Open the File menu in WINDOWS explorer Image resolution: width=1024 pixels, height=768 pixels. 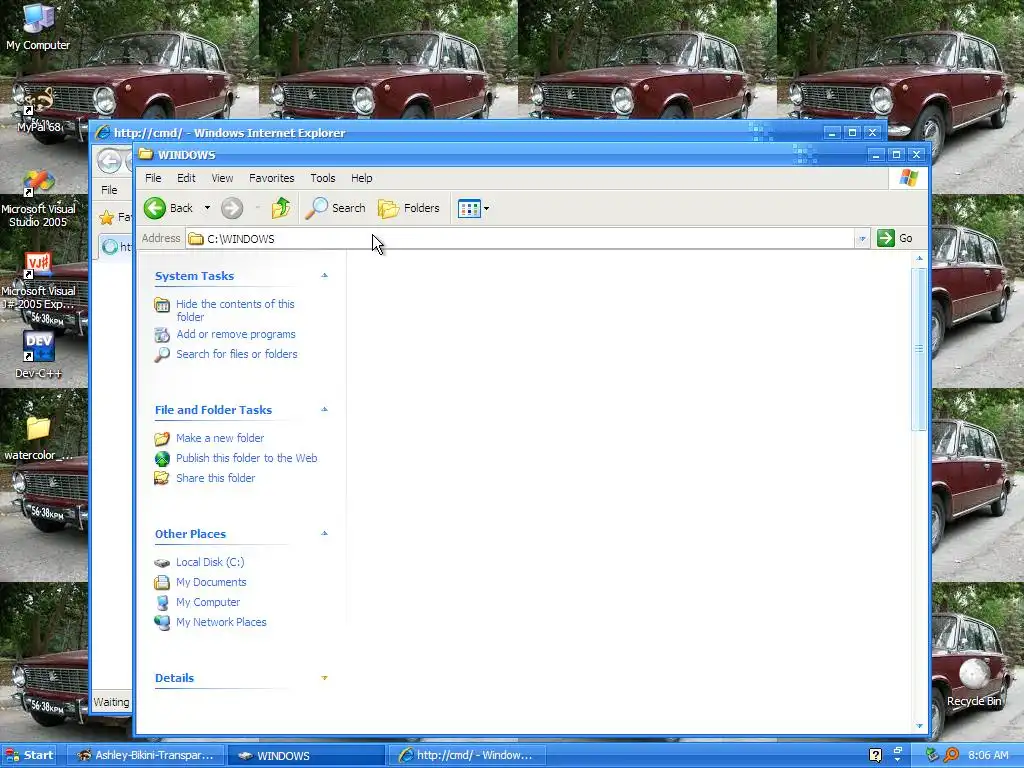(153, 178)
